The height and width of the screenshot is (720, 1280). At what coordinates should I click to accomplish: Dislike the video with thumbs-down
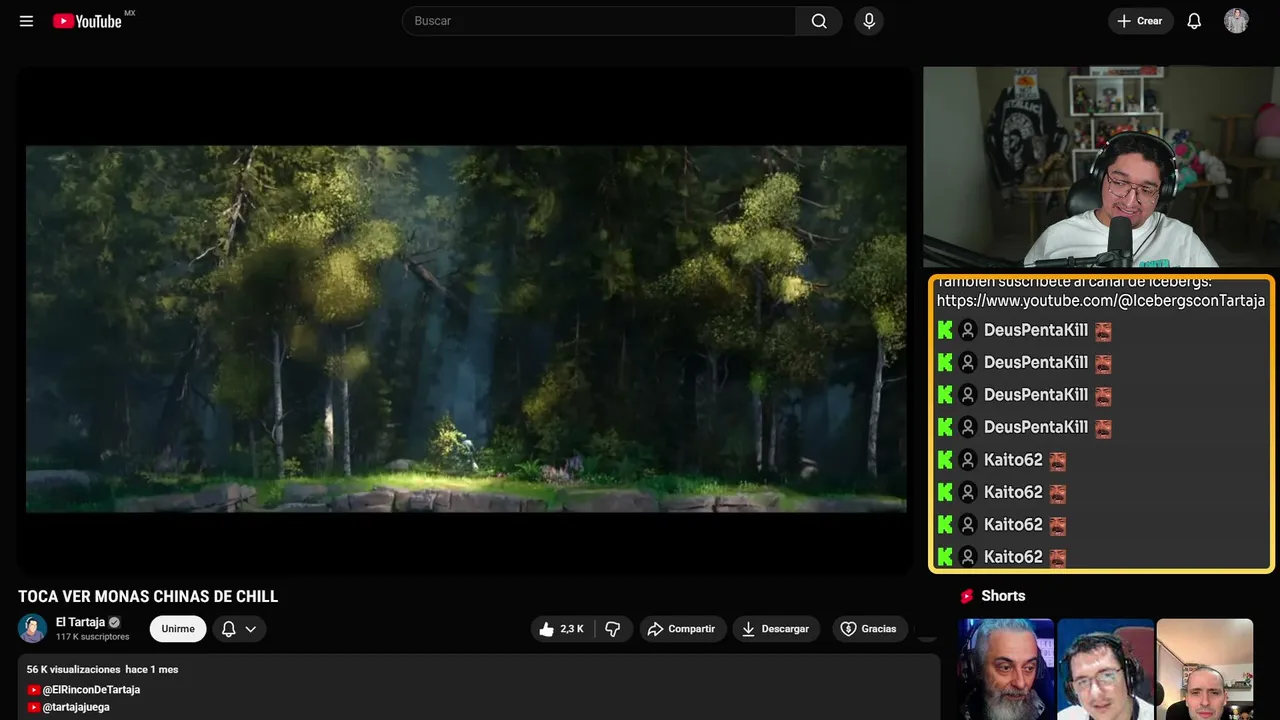point(613,629)
